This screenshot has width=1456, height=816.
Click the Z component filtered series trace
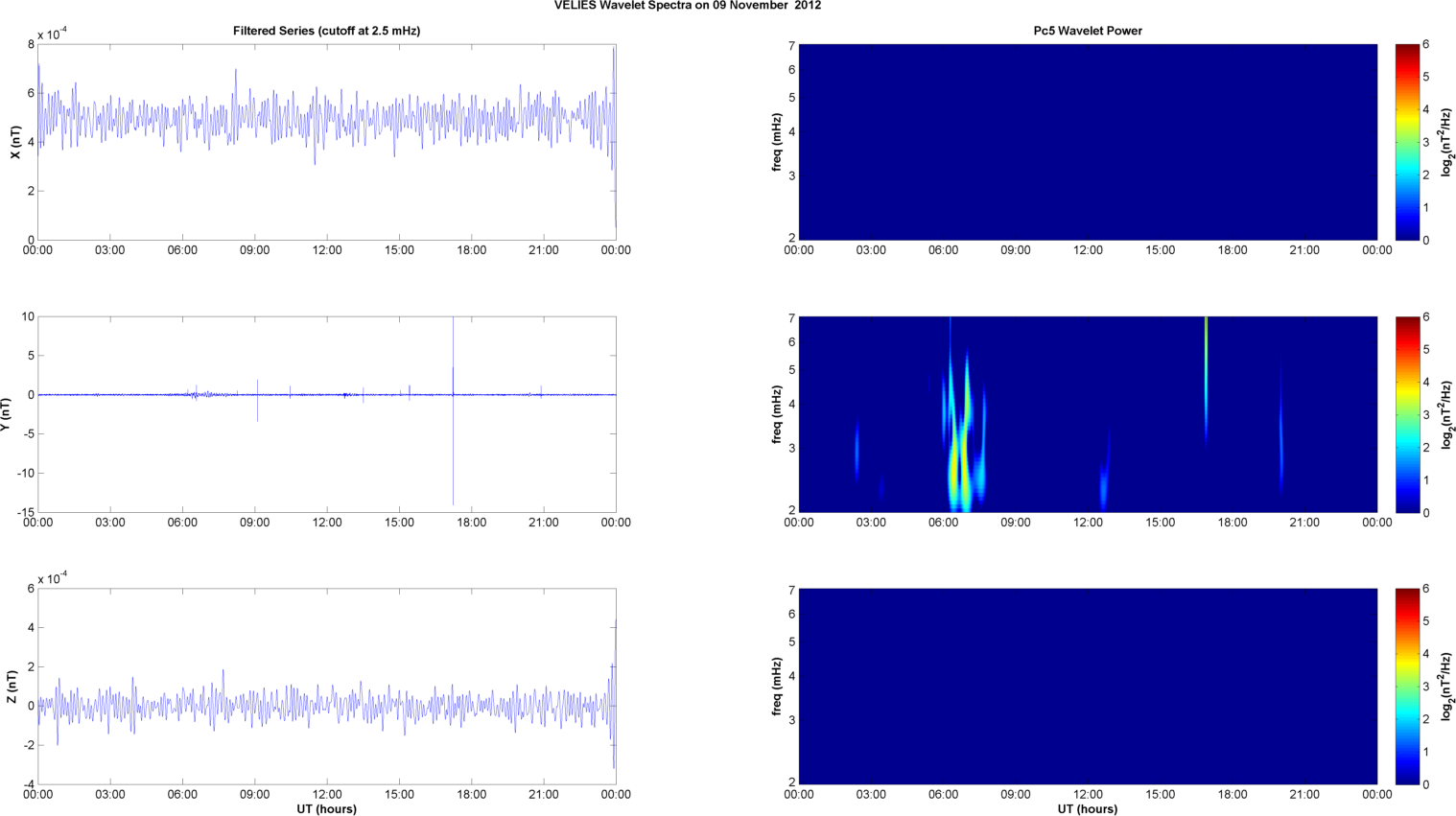[x=326, y=707]
